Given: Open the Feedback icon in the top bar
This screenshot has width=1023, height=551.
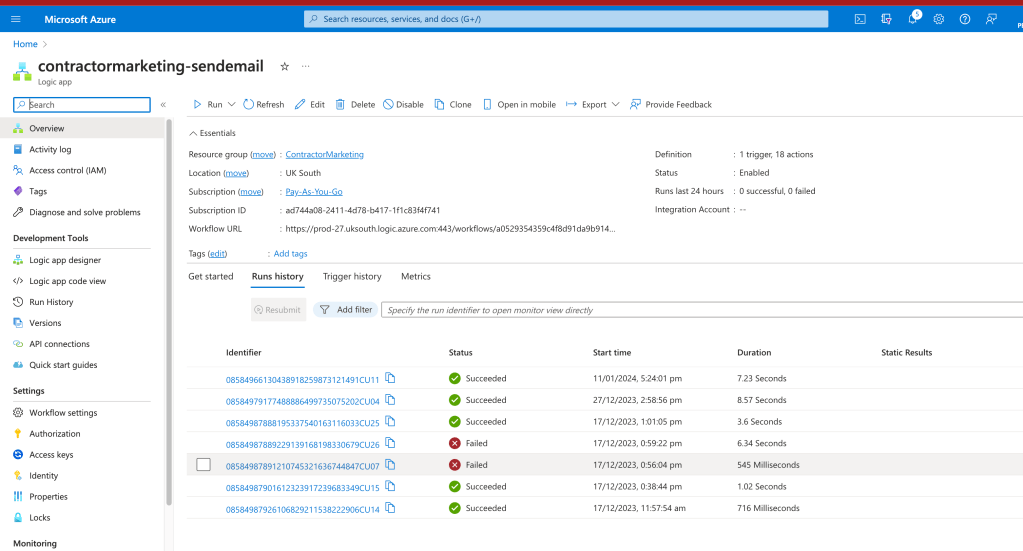Looking at the screenshot, I should [x=991, y=19].
